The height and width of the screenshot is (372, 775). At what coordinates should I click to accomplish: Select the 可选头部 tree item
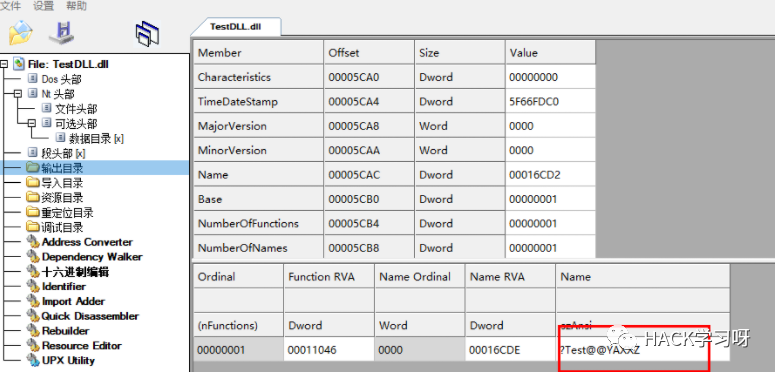76,124
